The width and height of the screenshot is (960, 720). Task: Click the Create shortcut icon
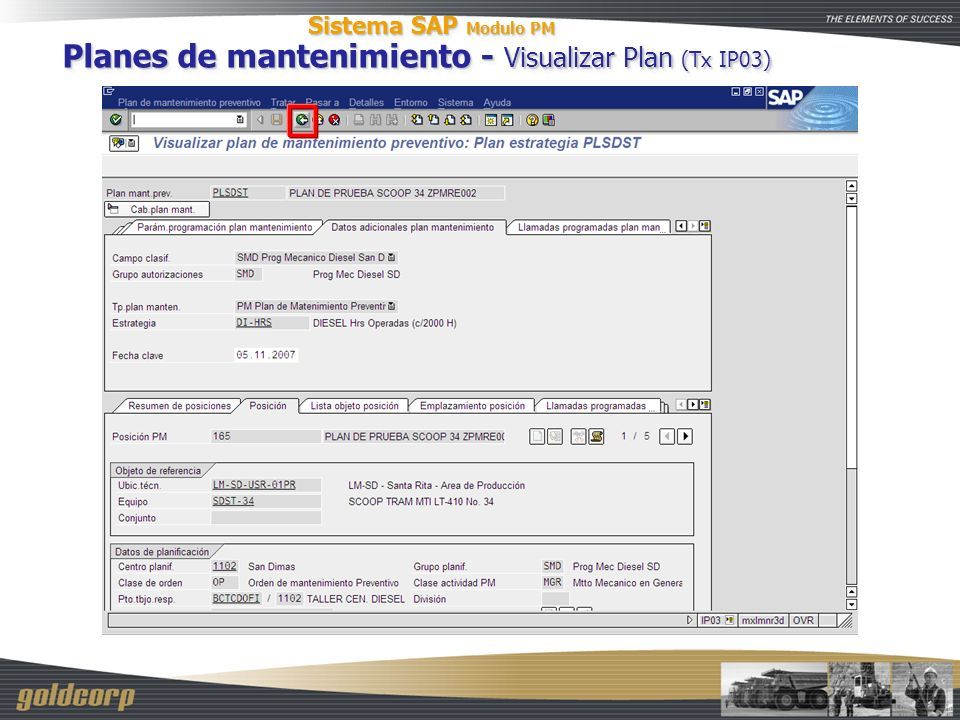click(x=507, y=120)
